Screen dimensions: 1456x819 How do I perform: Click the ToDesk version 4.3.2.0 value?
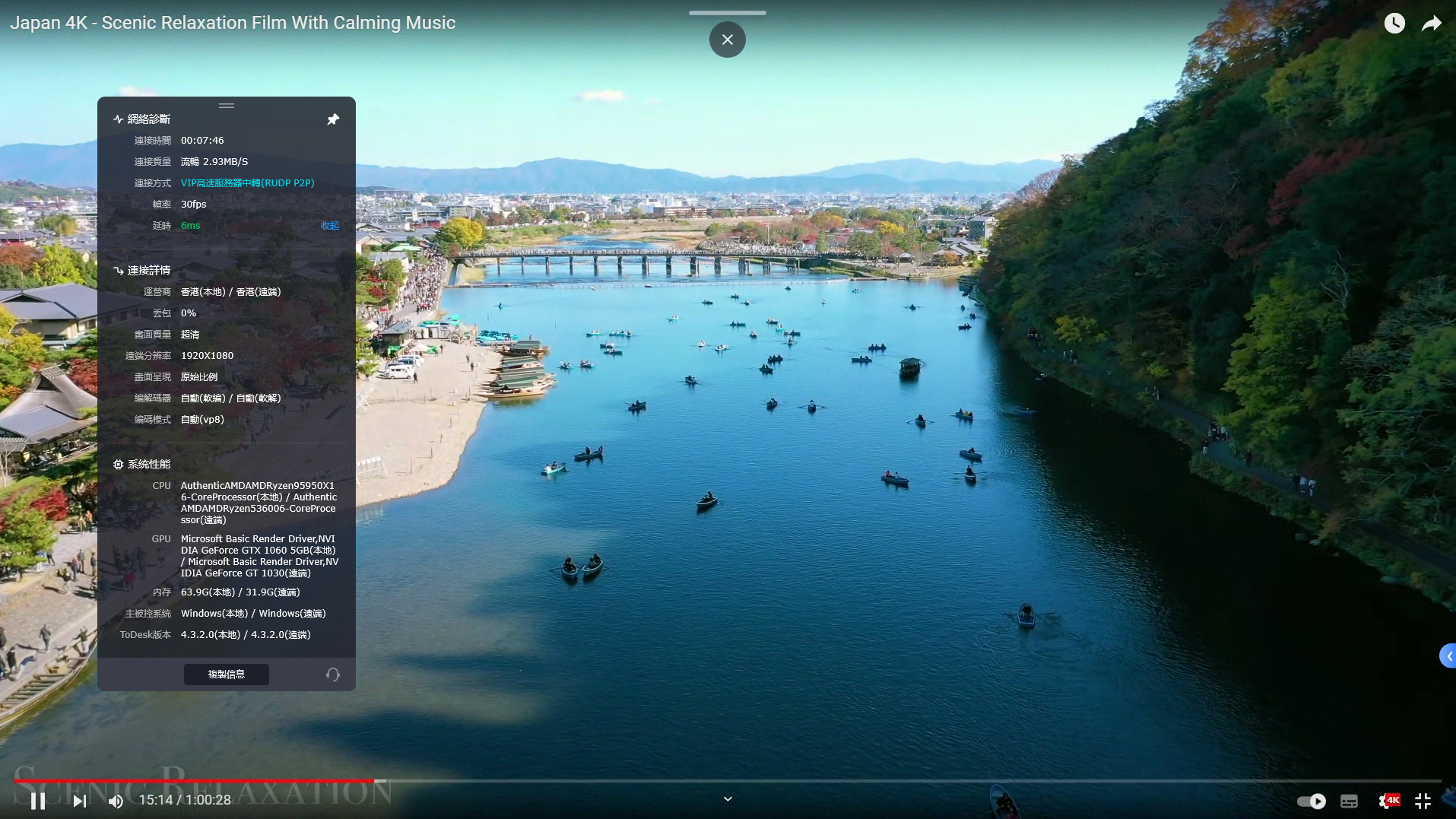tap(246, 635)
